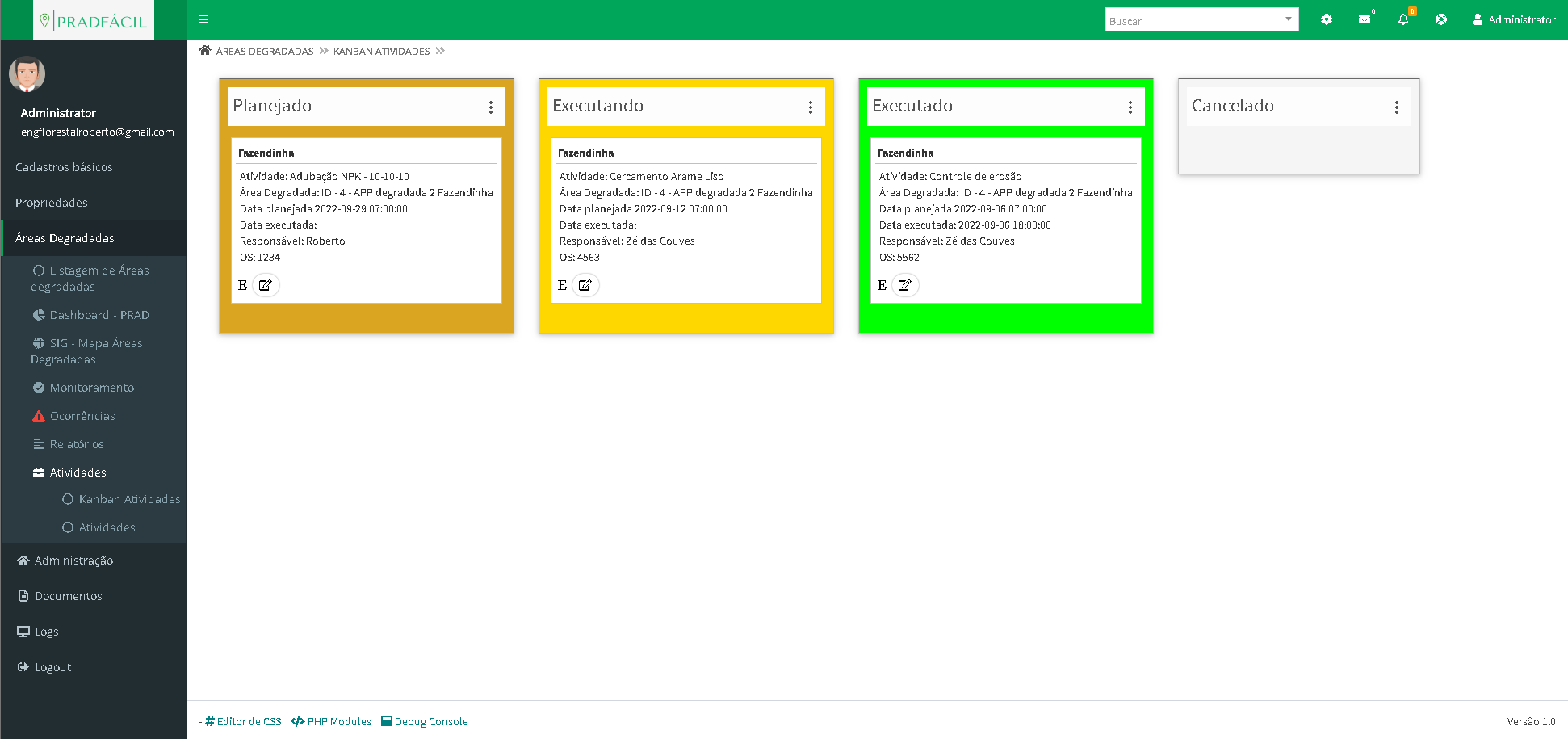Edit the Cercamento Arame Liso card
The width and height of the screenshot is (1568, 739).
[x=585, y=285]
